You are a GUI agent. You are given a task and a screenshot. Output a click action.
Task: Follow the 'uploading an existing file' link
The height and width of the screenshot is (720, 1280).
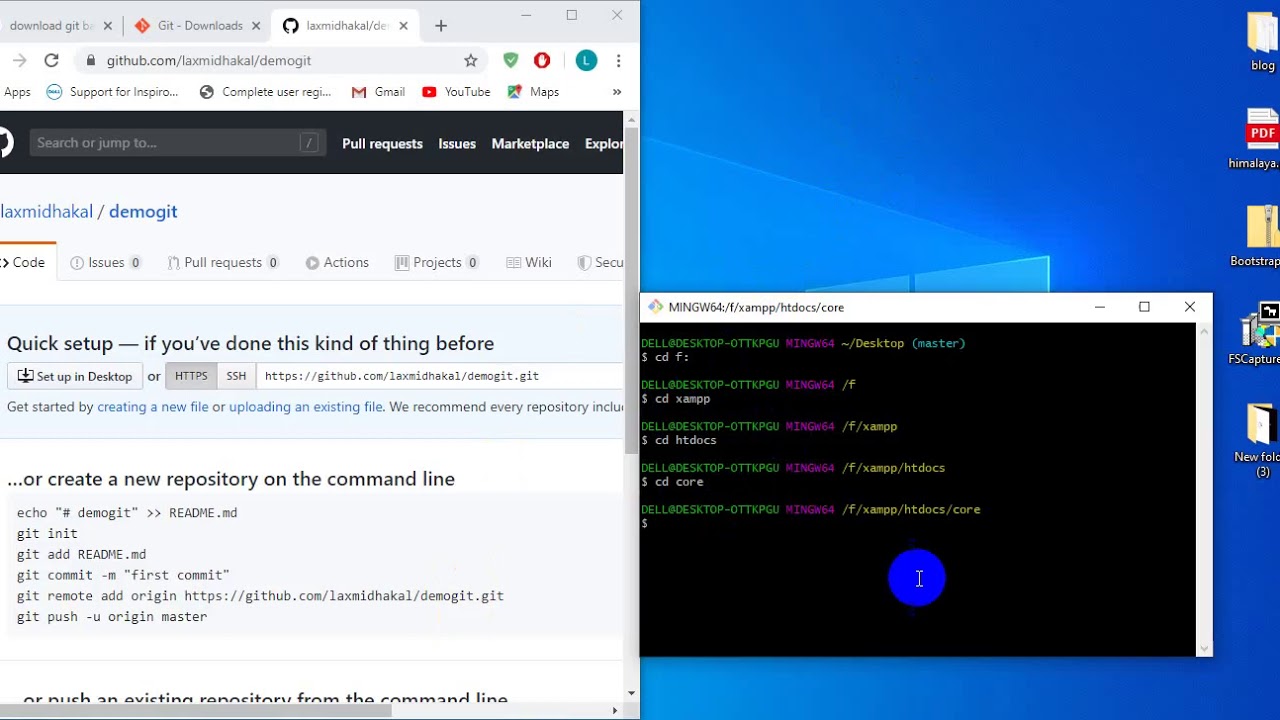(x=306, y=407)
